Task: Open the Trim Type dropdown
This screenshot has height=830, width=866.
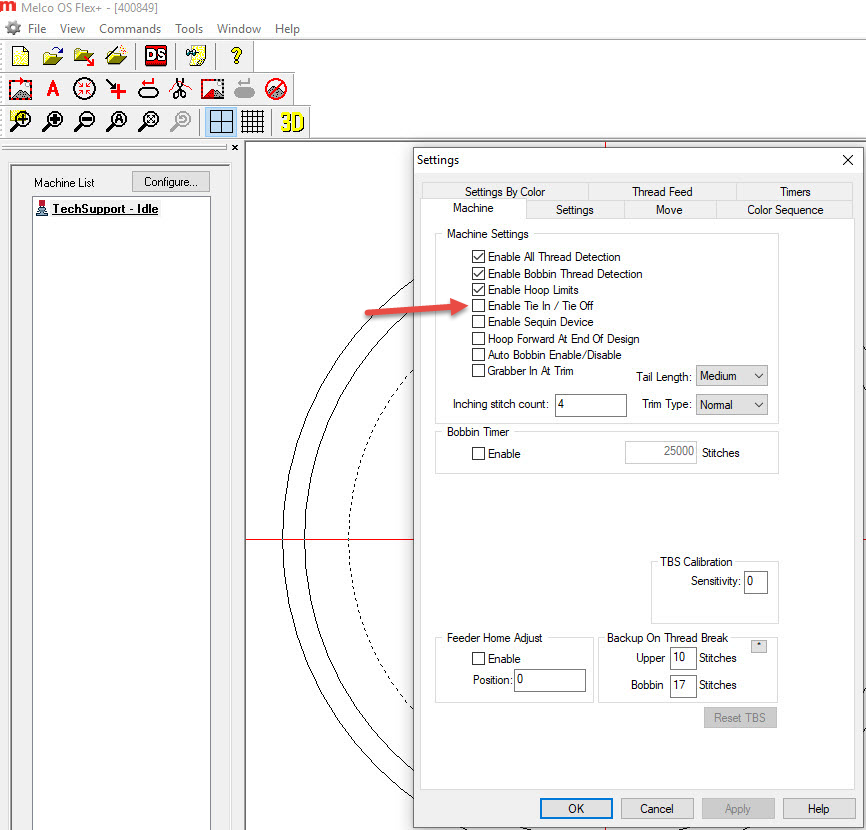Action: pyautogui.click(x=732, y=405)
